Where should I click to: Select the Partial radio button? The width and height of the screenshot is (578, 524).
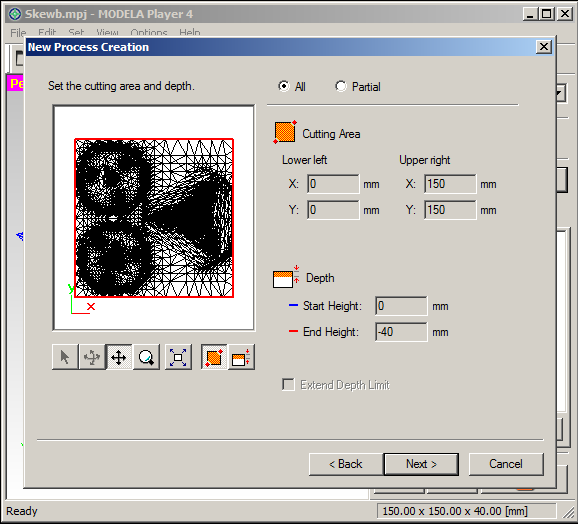tap(341, 86)
